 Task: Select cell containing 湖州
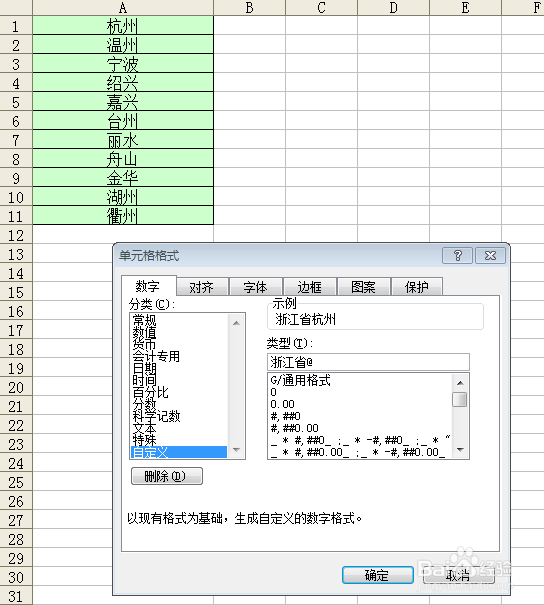[123, 196]
